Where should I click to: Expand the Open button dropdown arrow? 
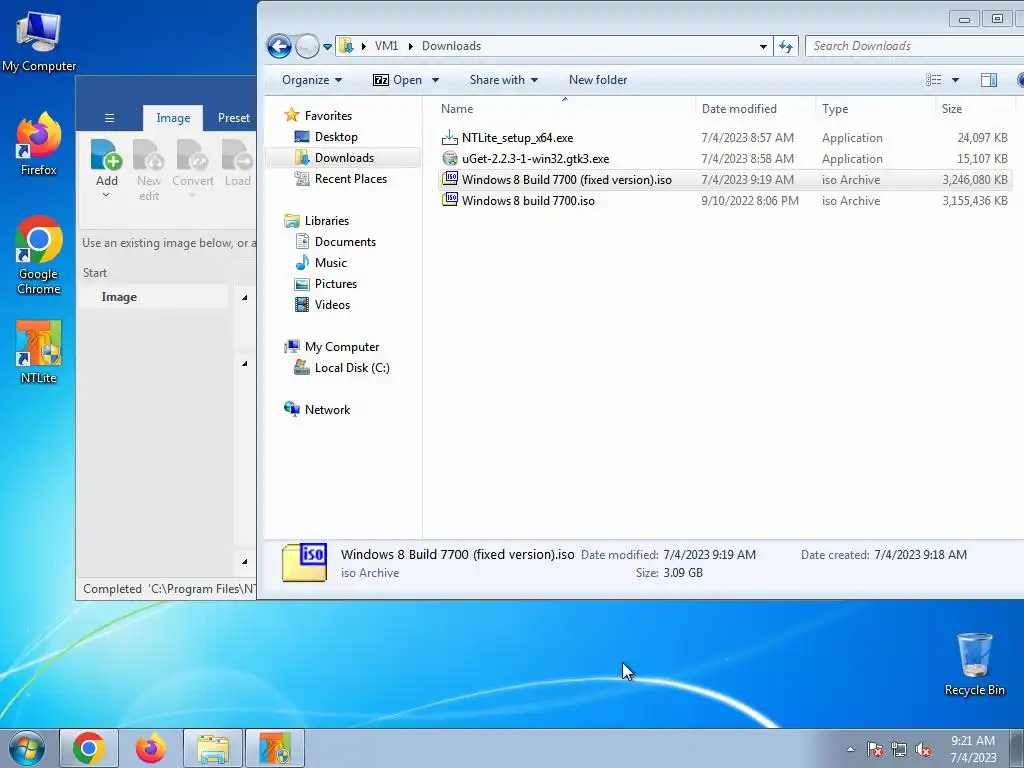[435, 80]
